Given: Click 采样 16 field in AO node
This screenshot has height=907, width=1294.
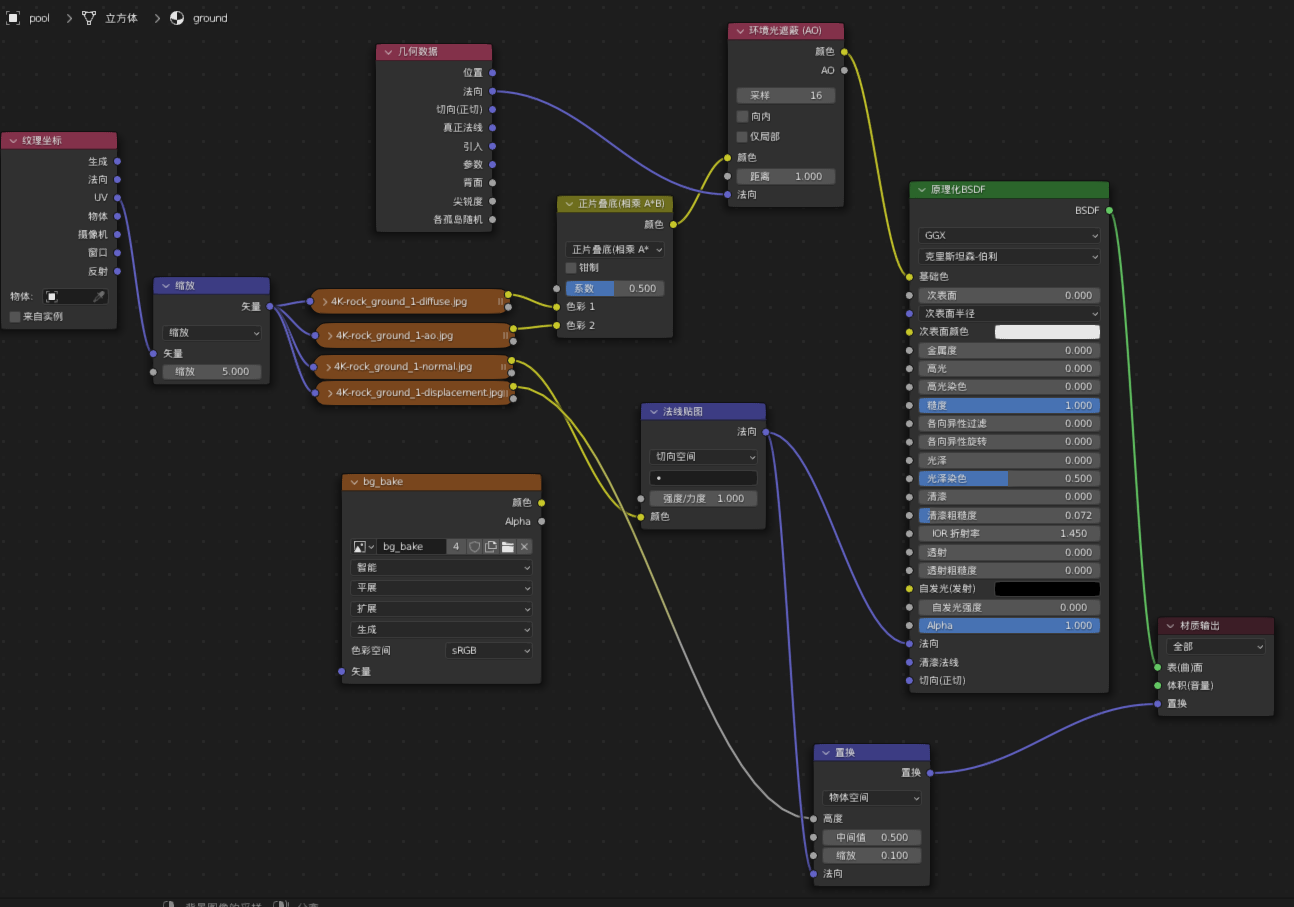Looking at the screenshot, I should click(786, 95).
